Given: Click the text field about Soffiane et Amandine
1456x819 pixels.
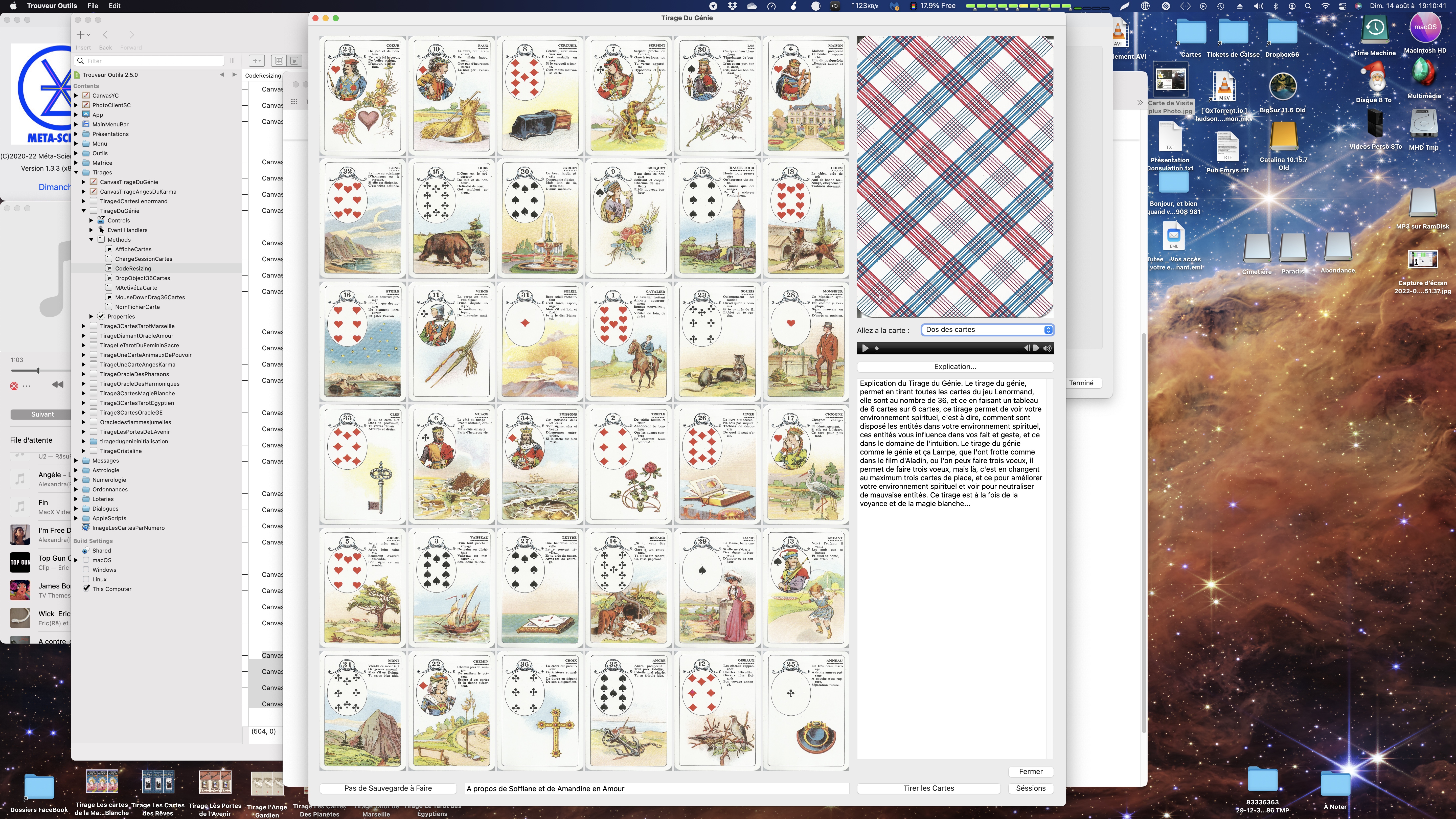Looking at the screenshot, I should [x=656, y=788].
